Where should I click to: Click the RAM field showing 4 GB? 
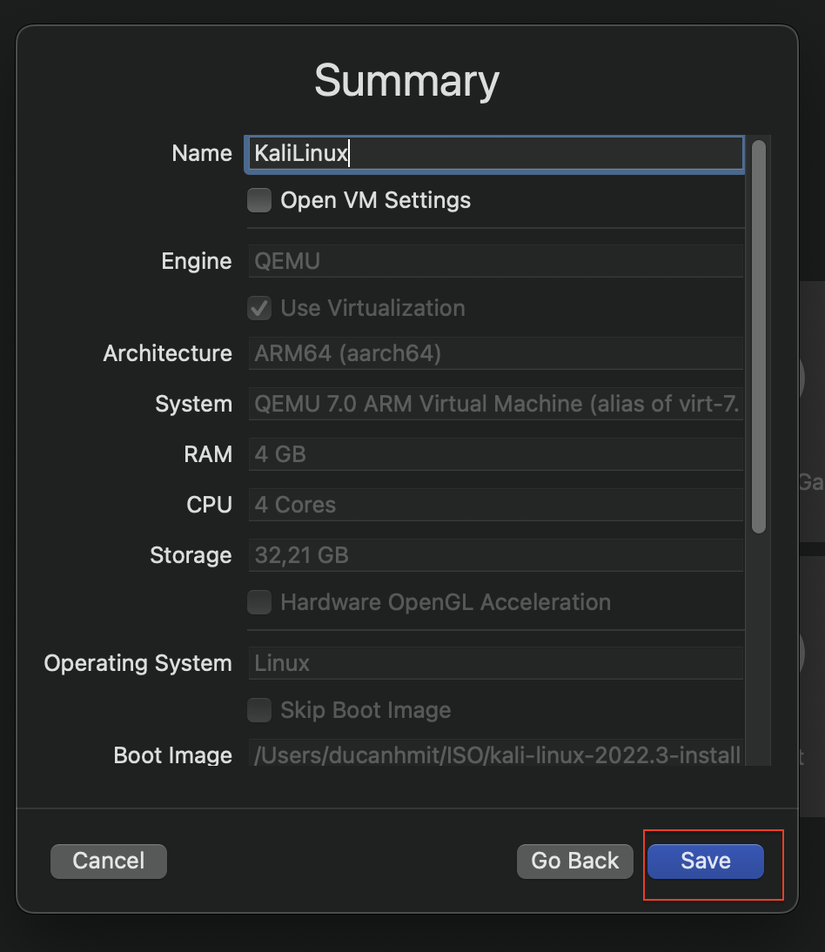494,454
